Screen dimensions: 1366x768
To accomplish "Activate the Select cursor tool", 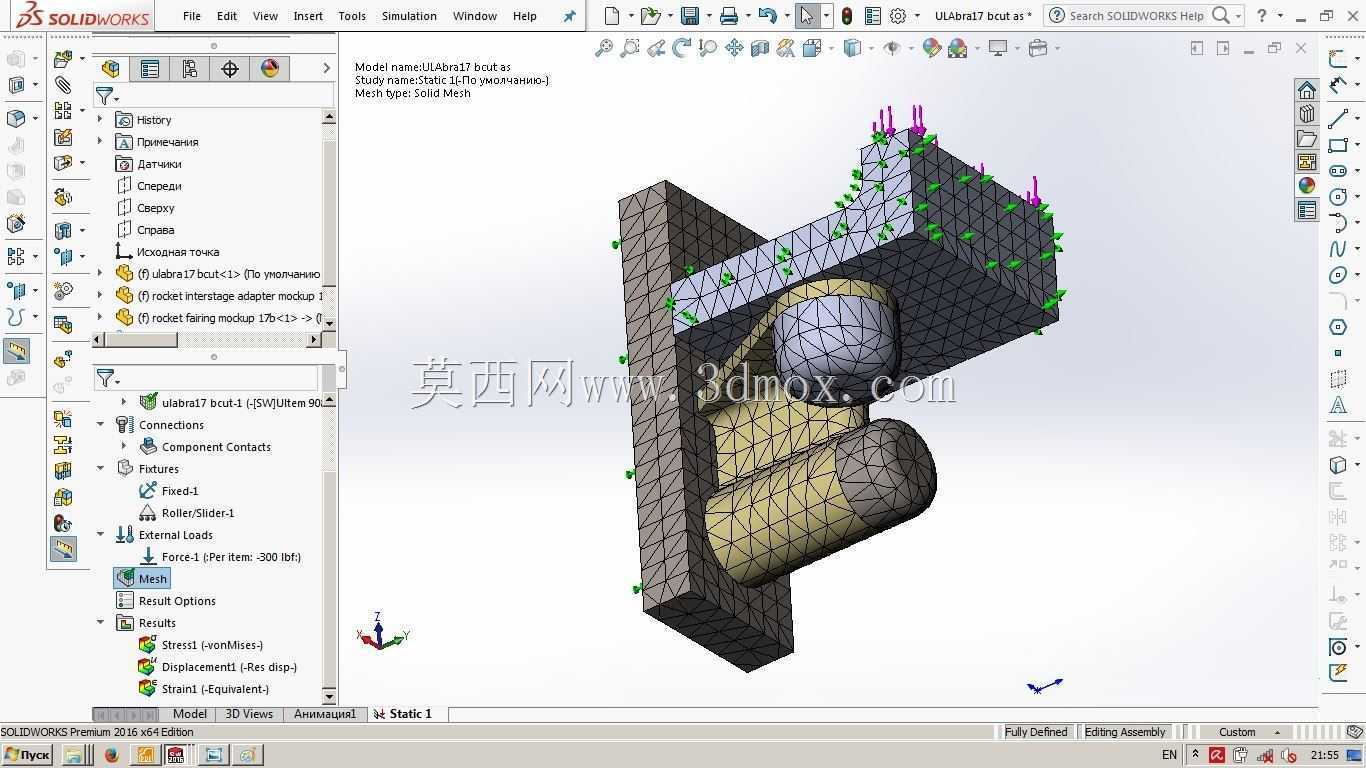I will (x=806, y=16).
